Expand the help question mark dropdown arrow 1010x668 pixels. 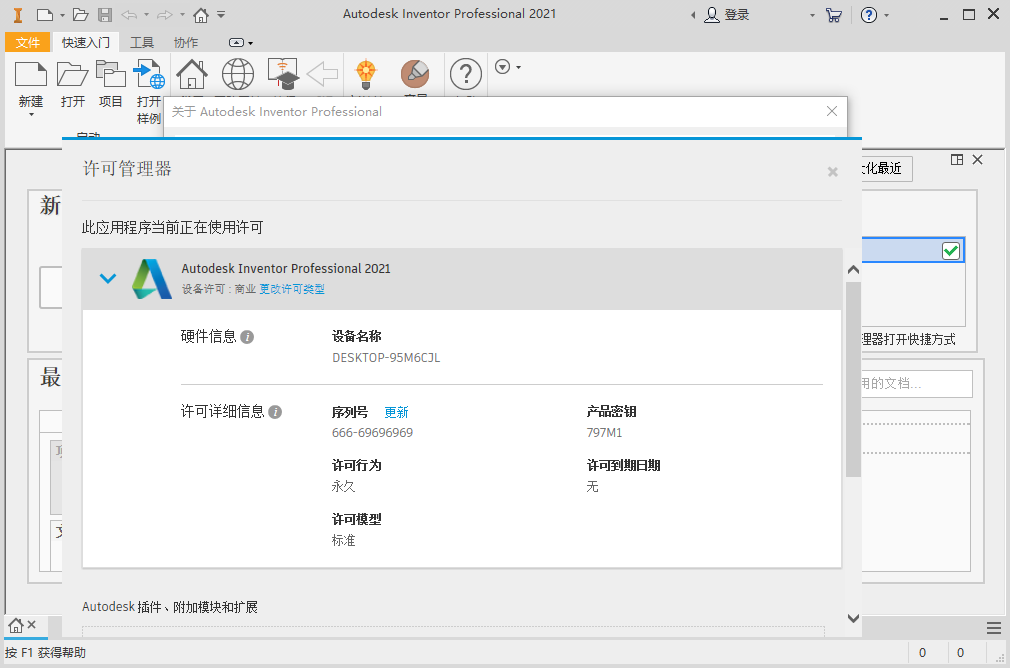coord(886,15)
